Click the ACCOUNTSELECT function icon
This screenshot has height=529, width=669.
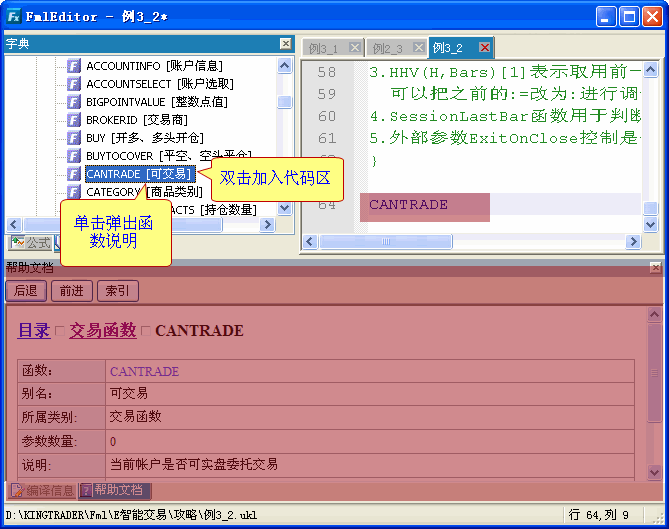coord(73,84)
